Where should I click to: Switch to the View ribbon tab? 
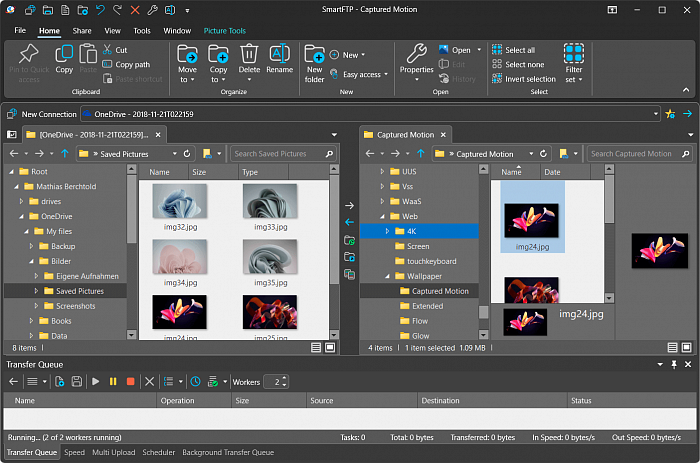pos(112,30)
